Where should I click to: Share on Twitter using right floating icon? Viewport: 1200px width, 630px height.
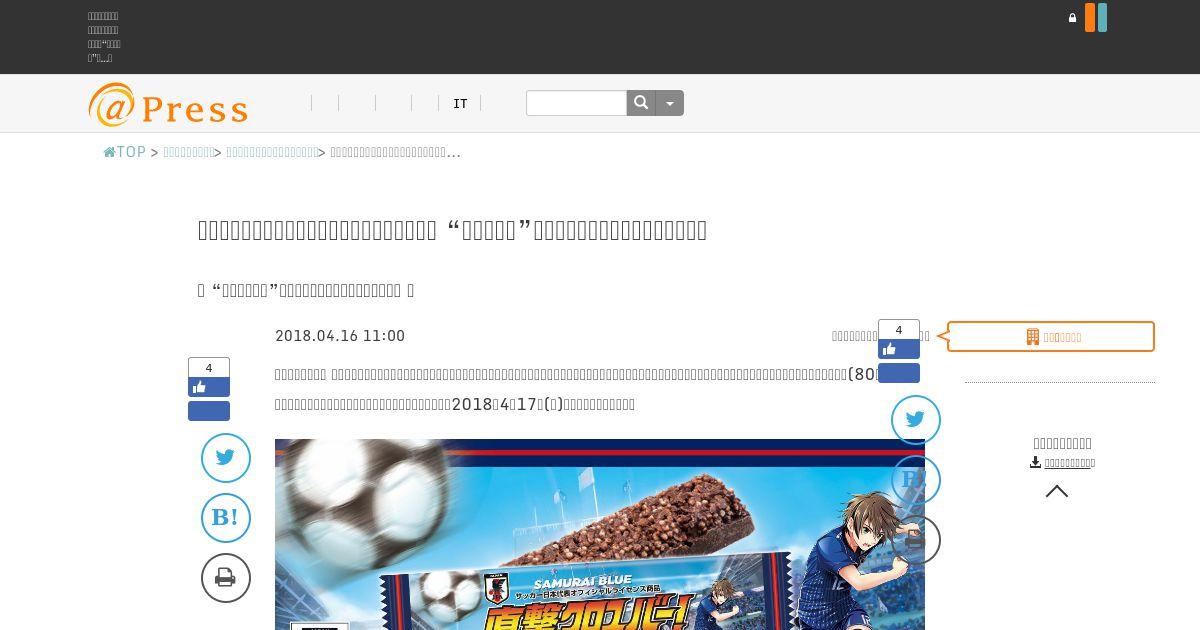[x=916, y=420]
